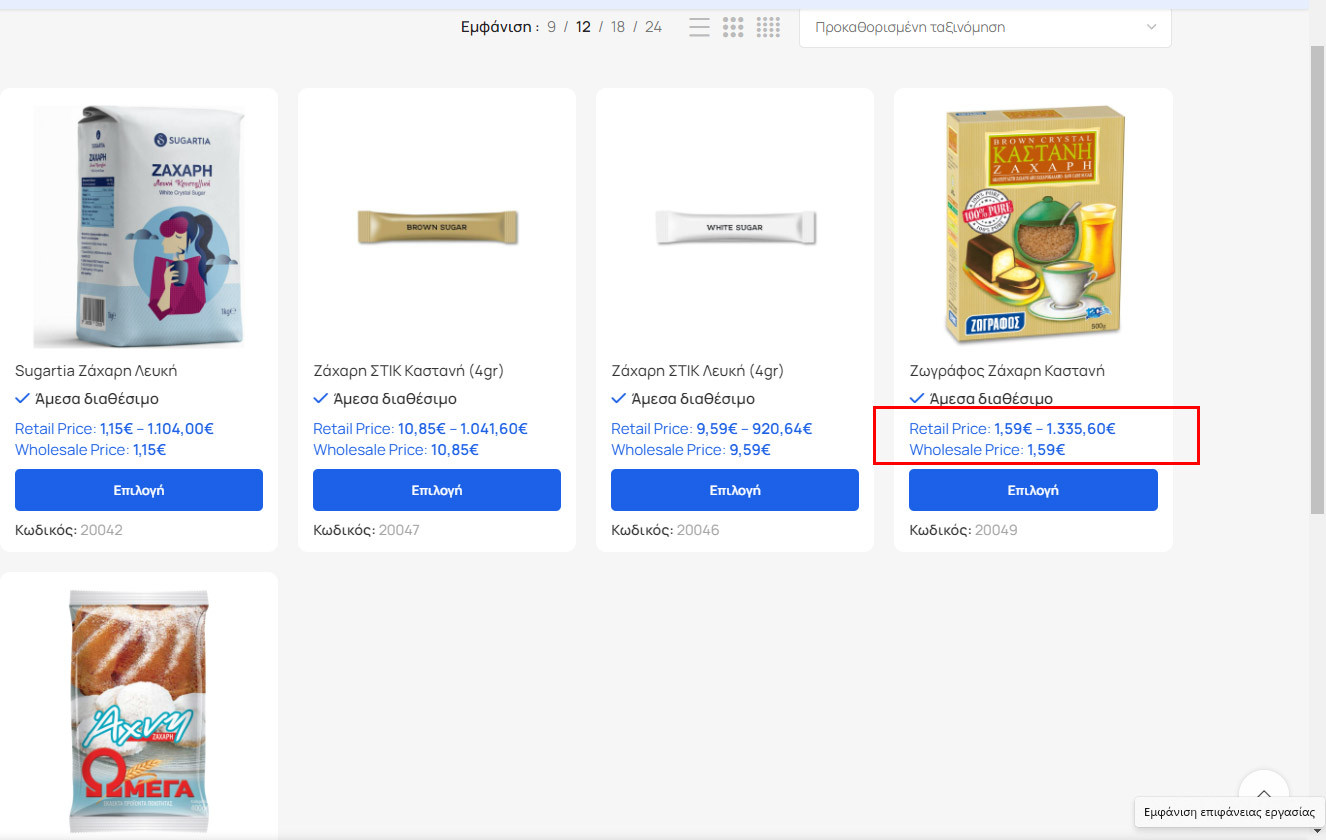Click retail price 9,59€ – 920,64€
This screenshot has width=1326, height=840.
754,429
